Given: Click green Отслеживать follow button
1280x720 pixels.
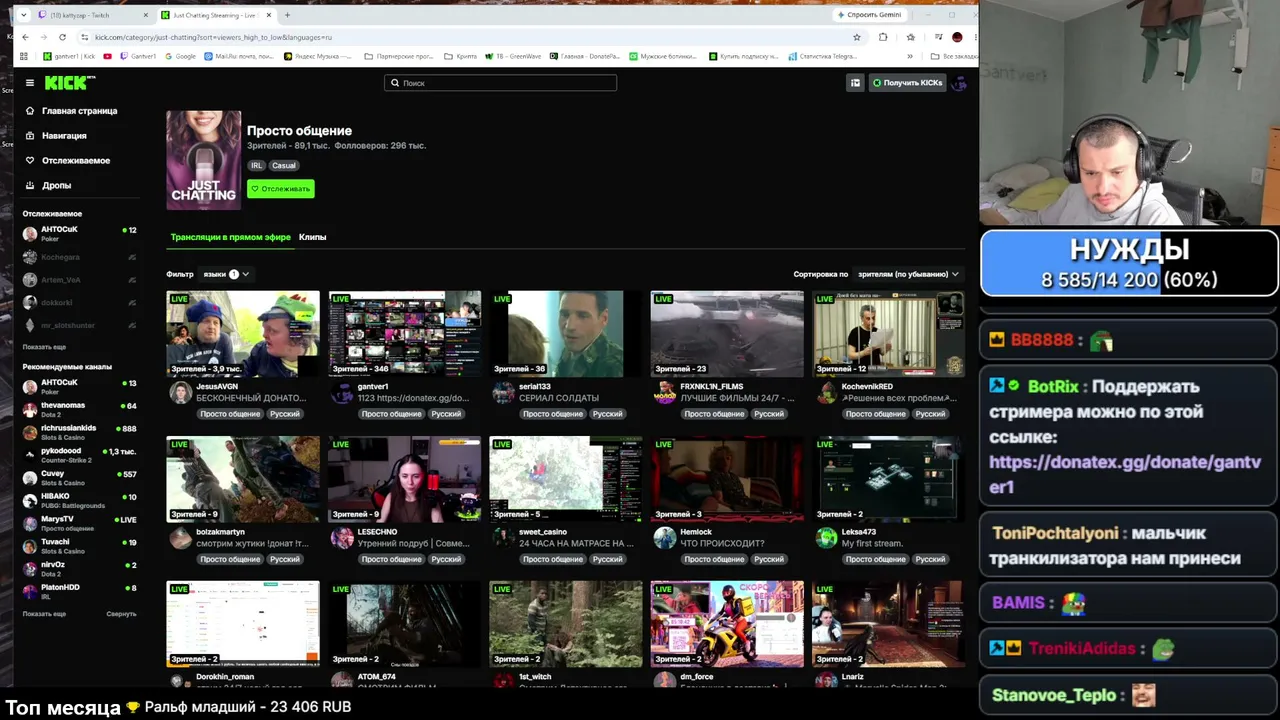Looking at the screenshot, I should click(x=281, y=188).
